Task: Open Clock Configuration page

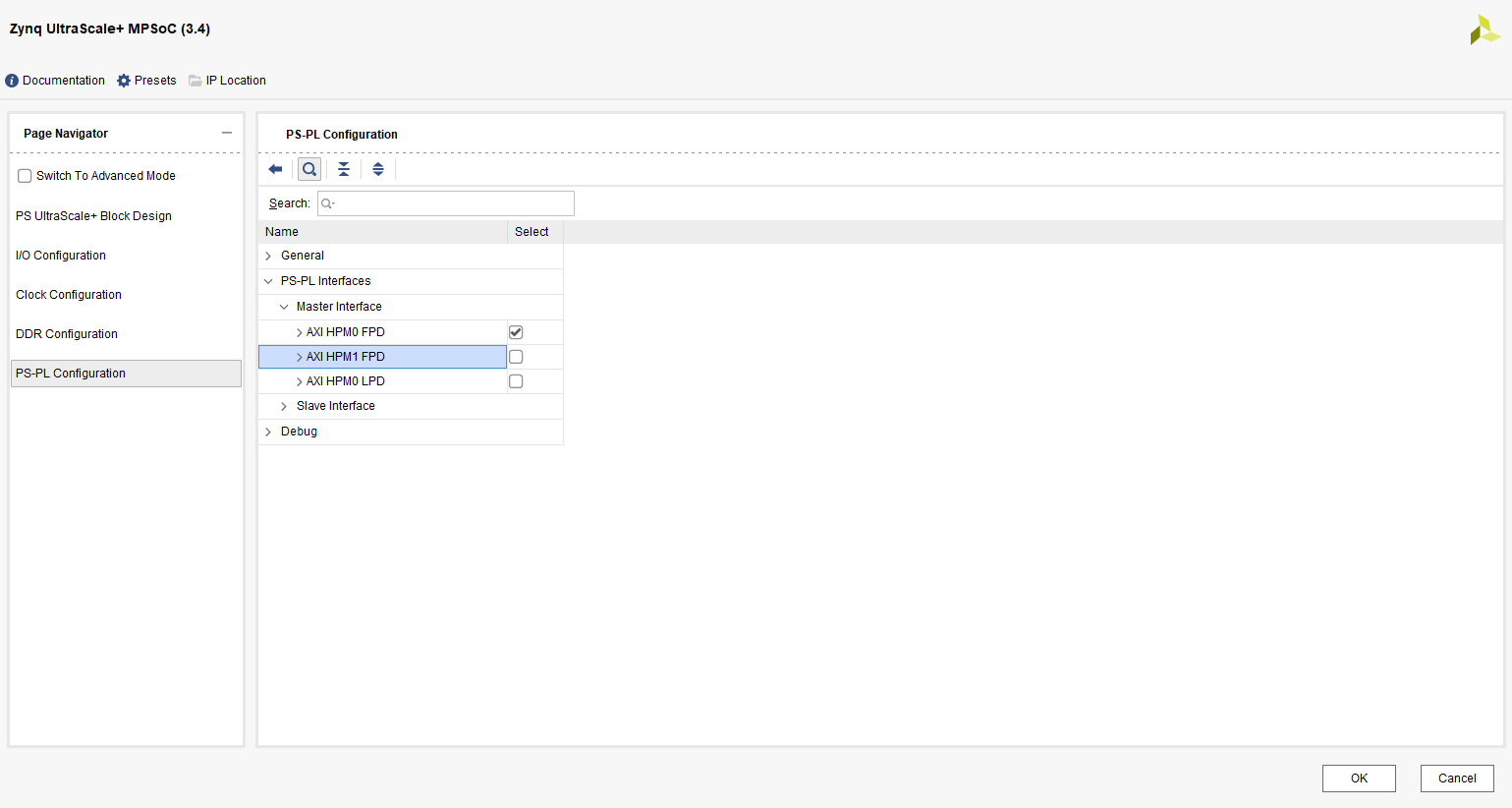Action: pos(69,295)
